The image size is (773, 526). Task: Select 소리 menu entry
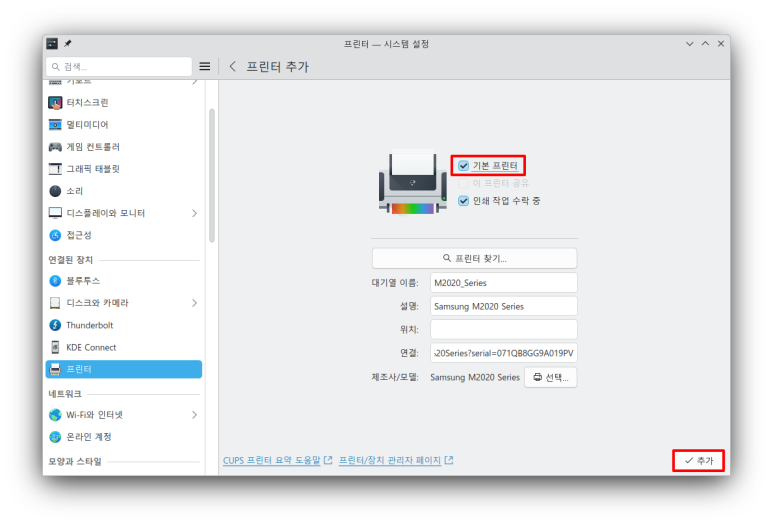[123, 191]
